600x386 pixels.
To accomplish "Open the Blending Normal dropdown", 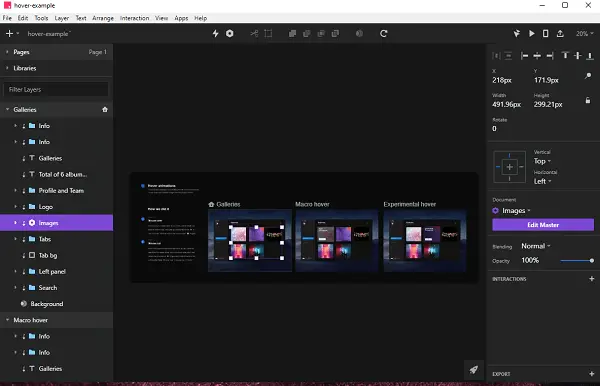I will 536,246.
